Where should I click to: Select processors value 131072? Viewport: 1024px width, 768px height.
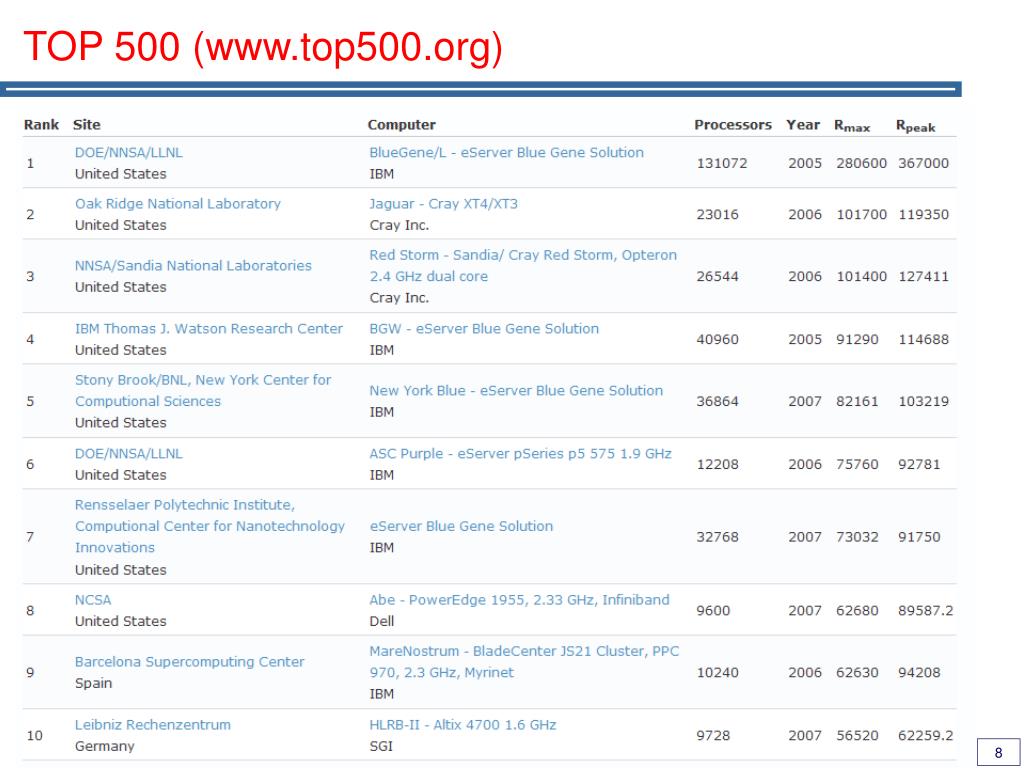tap(722, 163)
